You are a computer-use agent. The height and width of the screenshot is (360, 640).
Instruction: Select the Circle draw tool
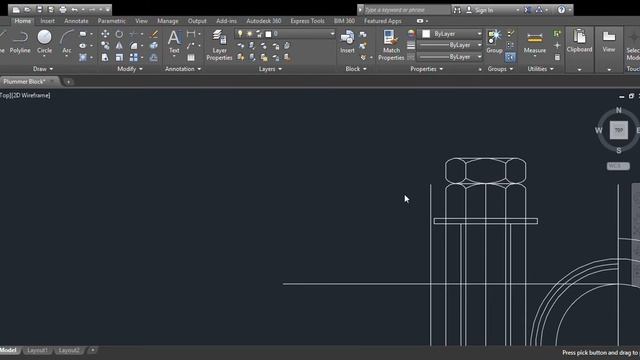click(x=44, y=42)
